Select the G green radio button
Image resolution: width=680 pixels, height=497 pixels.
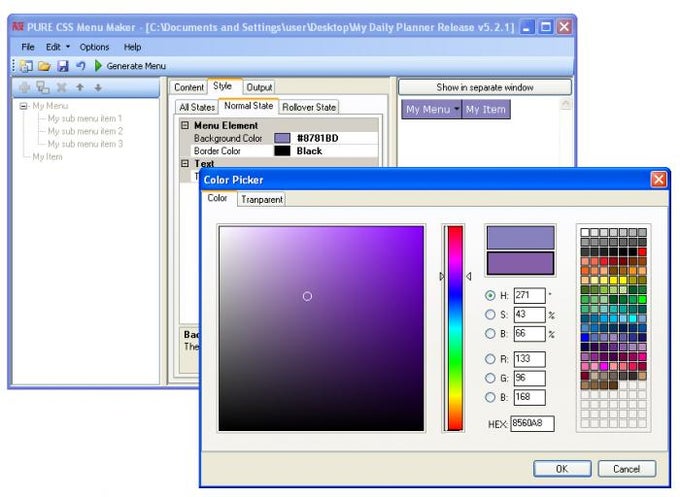tap(490, 378)
